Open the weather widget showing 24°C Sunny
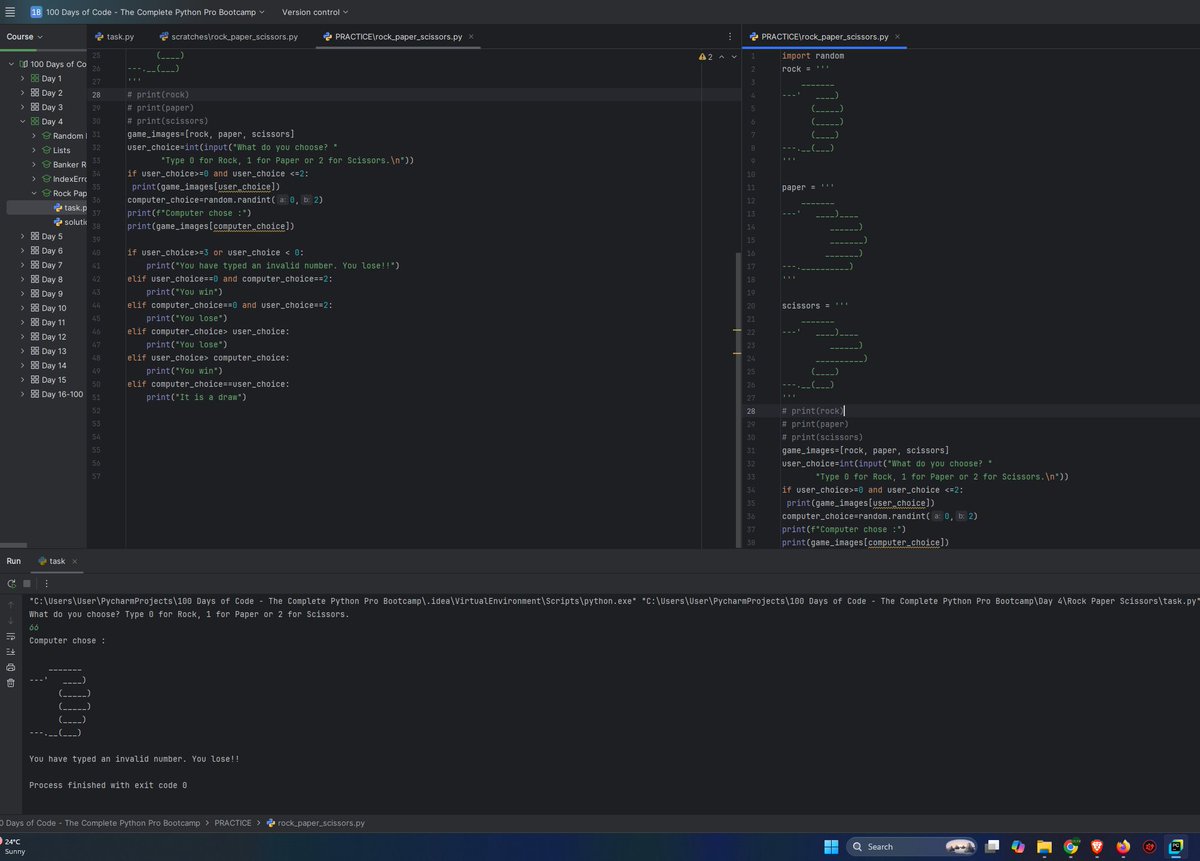The width and height of the screenshot is (1200, 861). [x=12, y=847]
